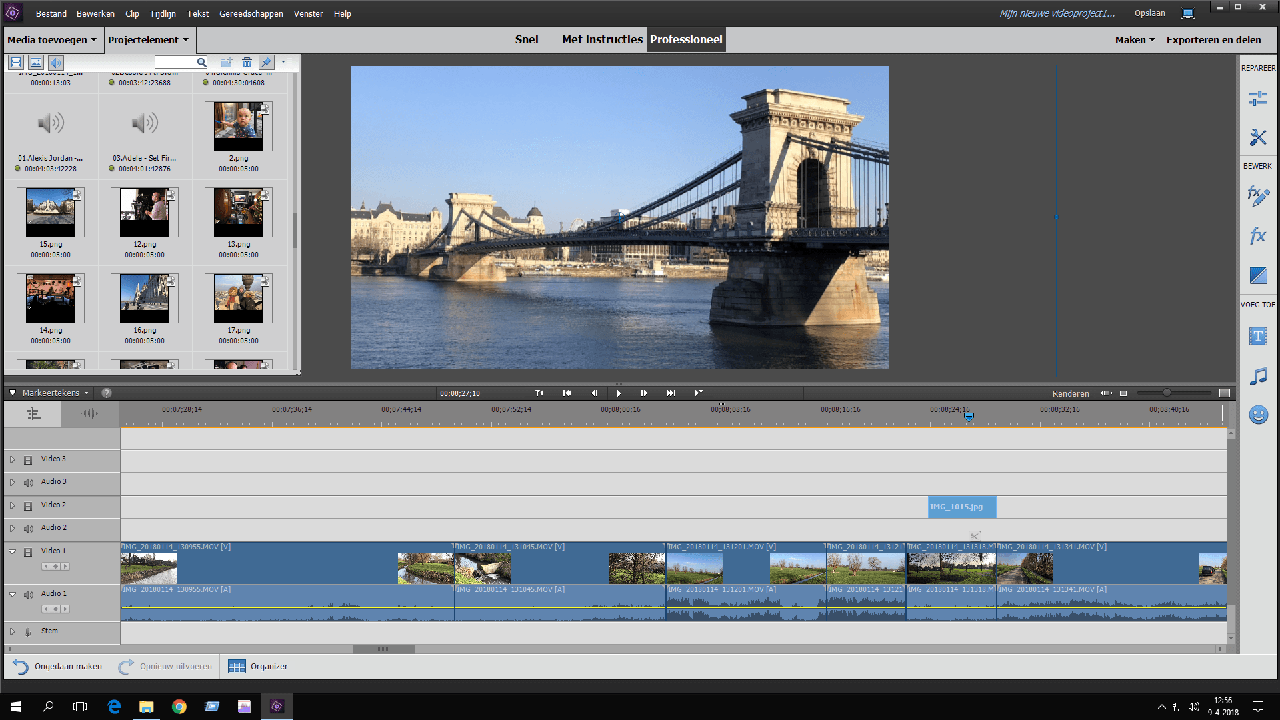1280x720 pixels.
Task: Open the Venster menu
Action: click(x=308, y=14)
